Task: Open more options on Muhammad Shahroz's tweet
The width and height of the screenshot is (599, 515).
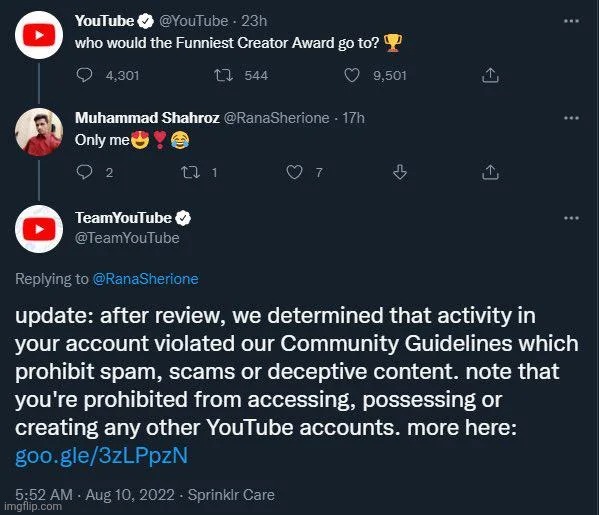Action: click(571, 118)
